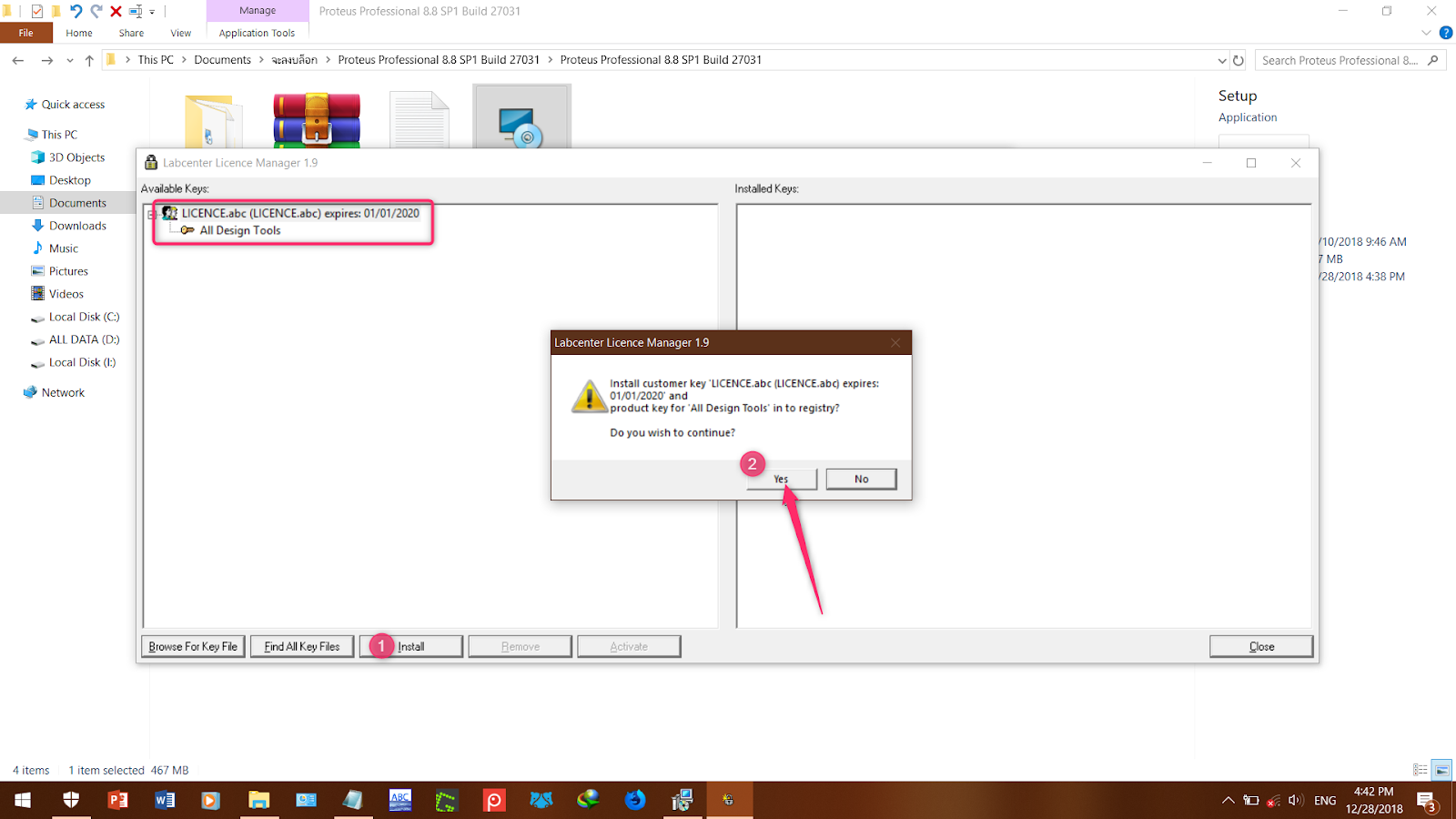Screen dimensions: 1456x819
Task: Click This PC in the address breadcrumb
Action: click(x=156, y=60)
